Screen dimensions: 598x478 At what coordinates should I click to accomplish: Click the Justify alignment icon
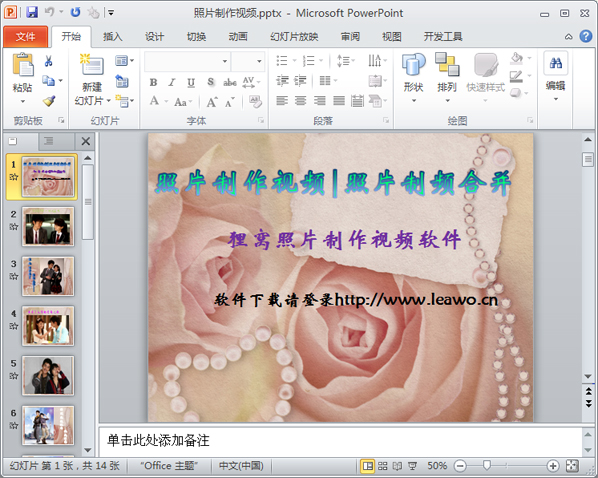339,100
